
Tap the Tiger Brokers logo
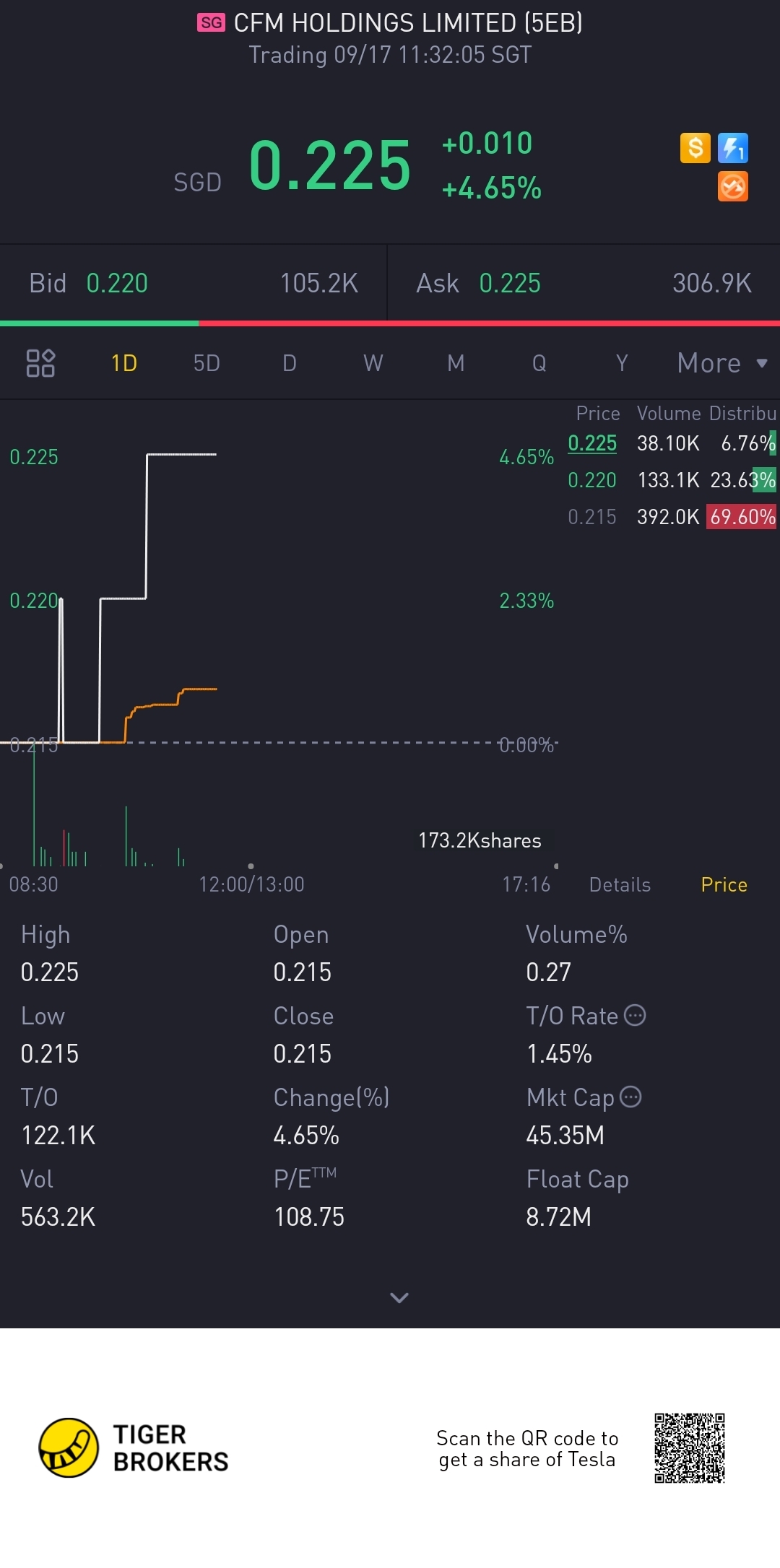69,1447
